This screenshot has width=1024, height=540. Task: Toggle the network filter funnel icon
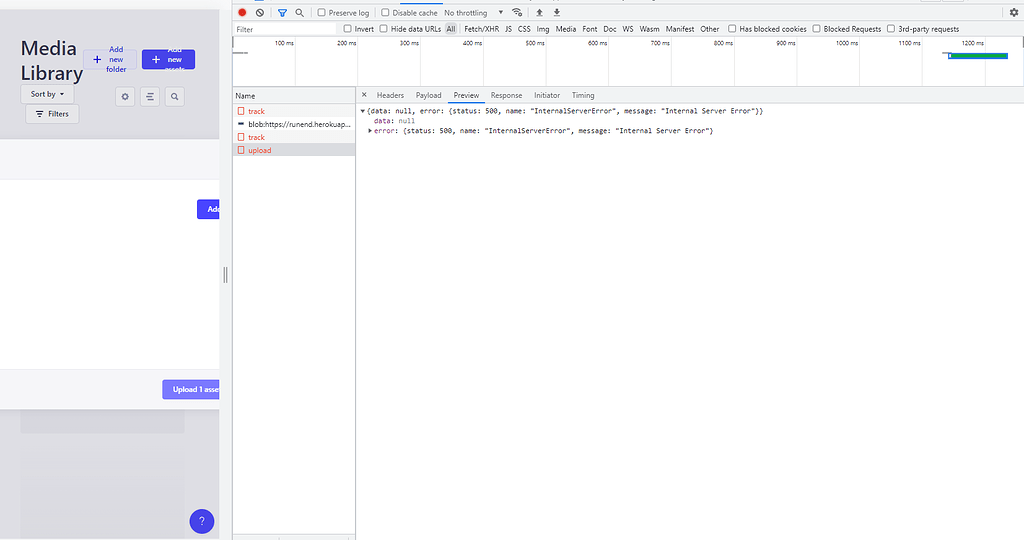click(x=282, y=13)
